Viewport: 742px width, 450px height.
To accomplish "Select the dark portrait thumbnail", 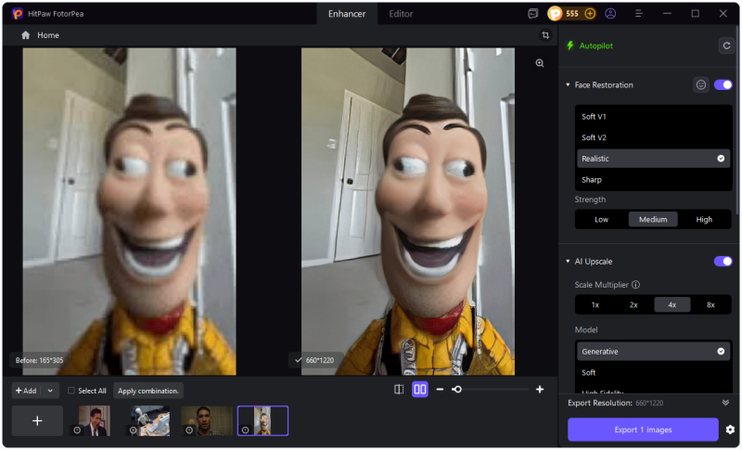I will [x=207, y=421].
